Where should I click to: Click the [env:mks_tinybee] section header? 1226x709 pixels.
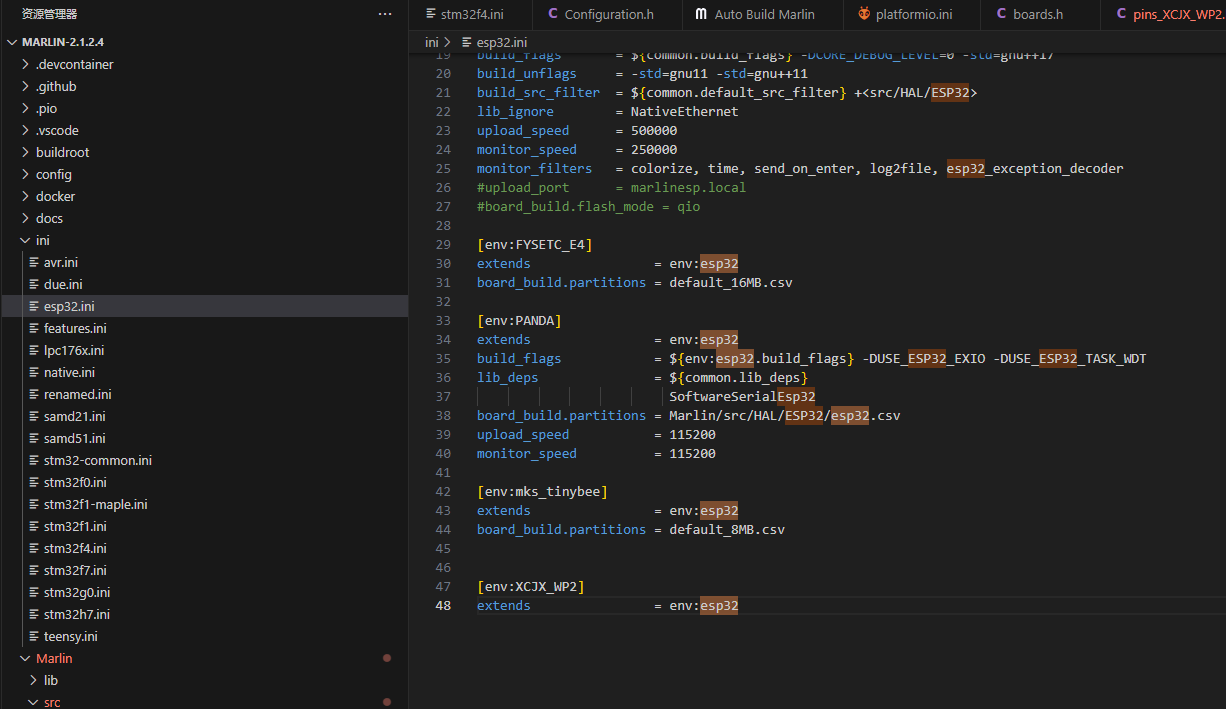pos(542,492)
